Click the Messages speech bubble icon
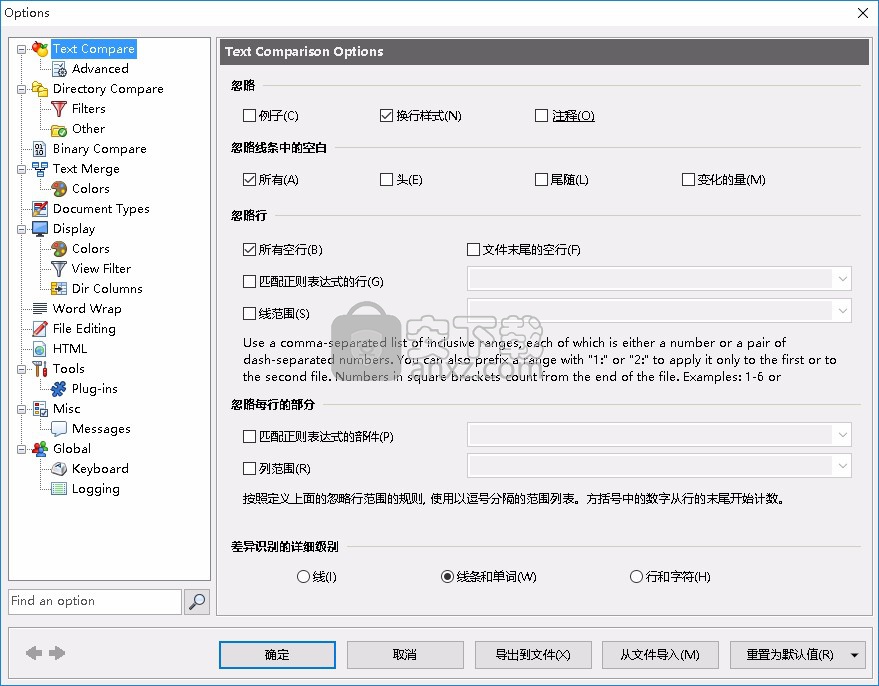Screen dimensions: 879x686 [x=59, y=429]
